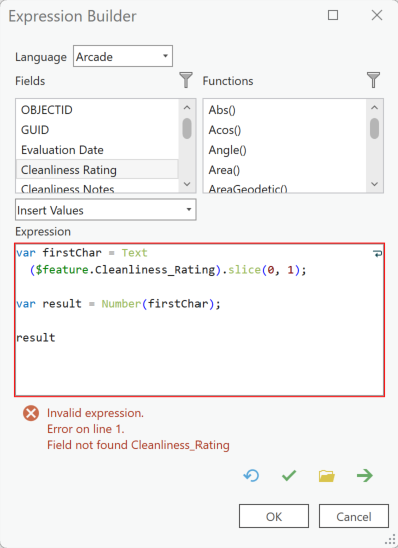The image size is (398, 548).
Task: Select the Cleanliness Rating field
Action: [97, 170]
